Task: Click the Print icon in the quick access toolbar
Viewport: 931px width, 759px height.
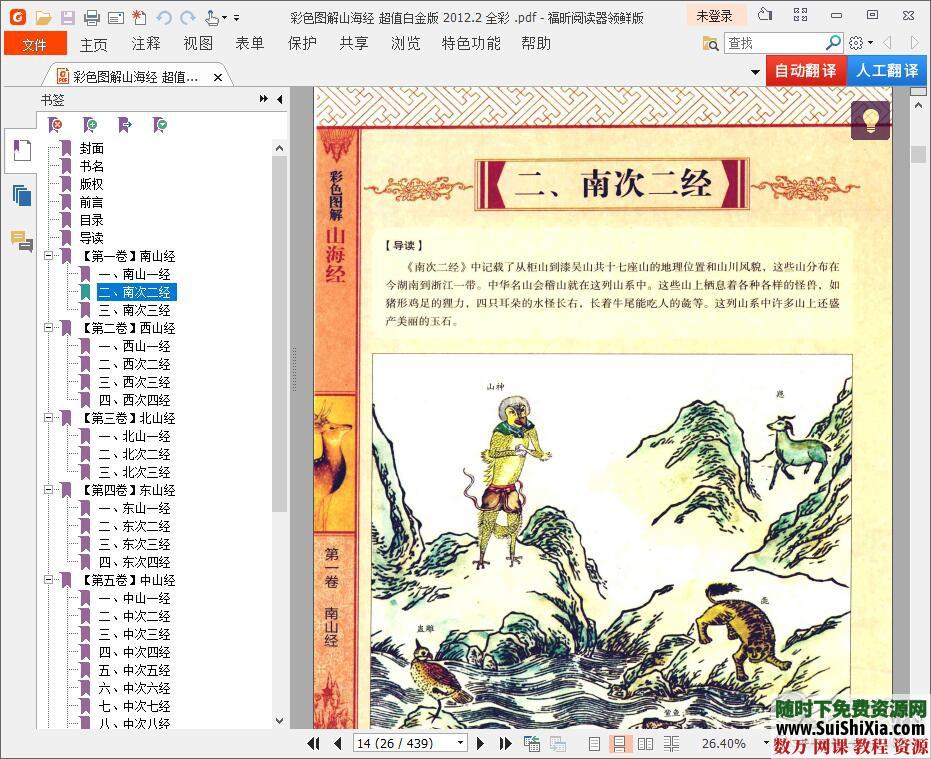Action: (x=92, y=16)
